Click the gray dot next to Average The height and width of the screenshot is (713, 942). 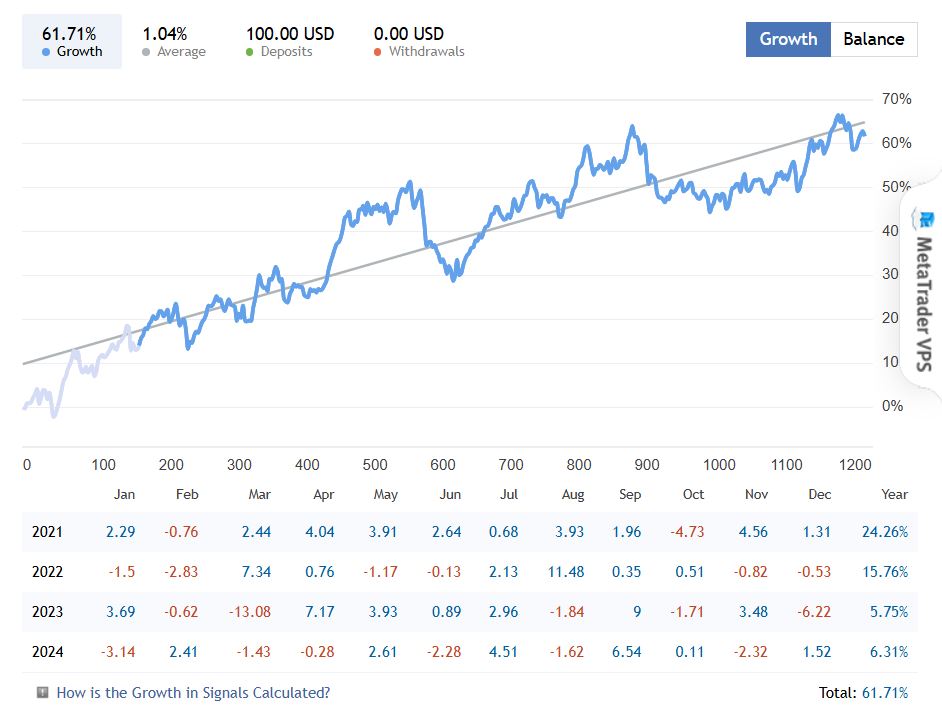(x=147, y=52)
